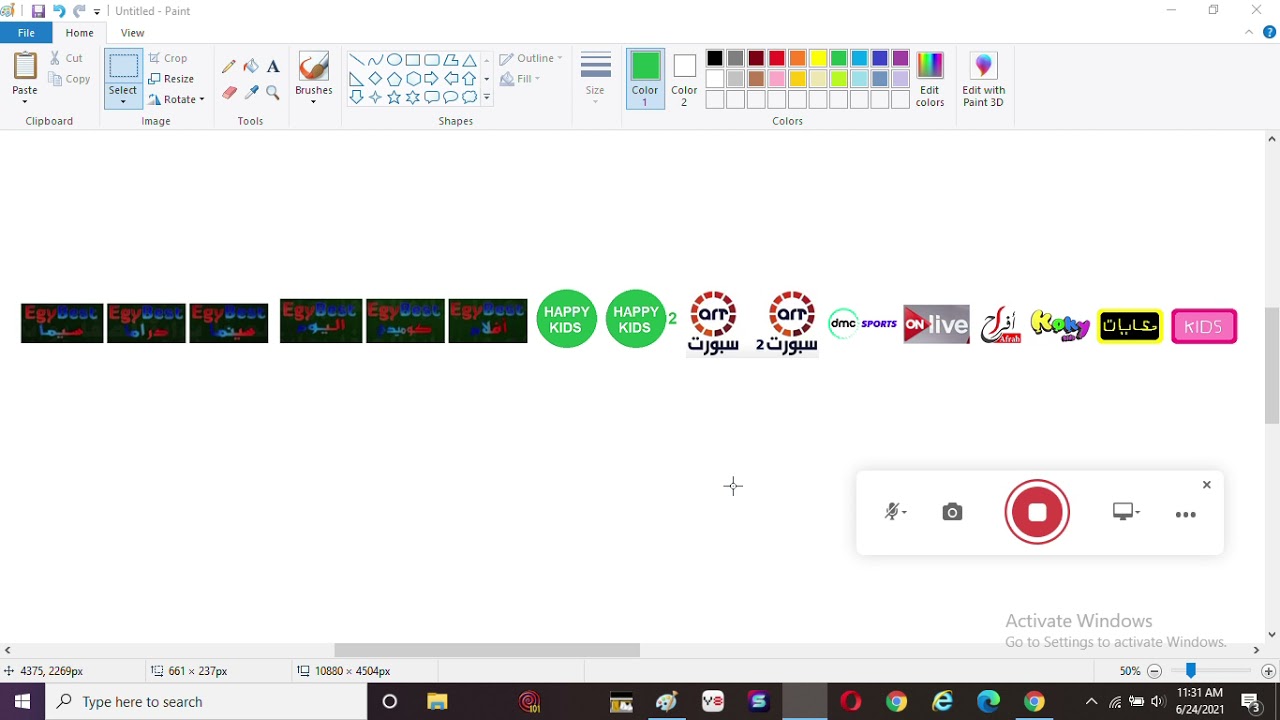1280x720 pixels.
Task: Click the Cut button
Action: point(66,58)
